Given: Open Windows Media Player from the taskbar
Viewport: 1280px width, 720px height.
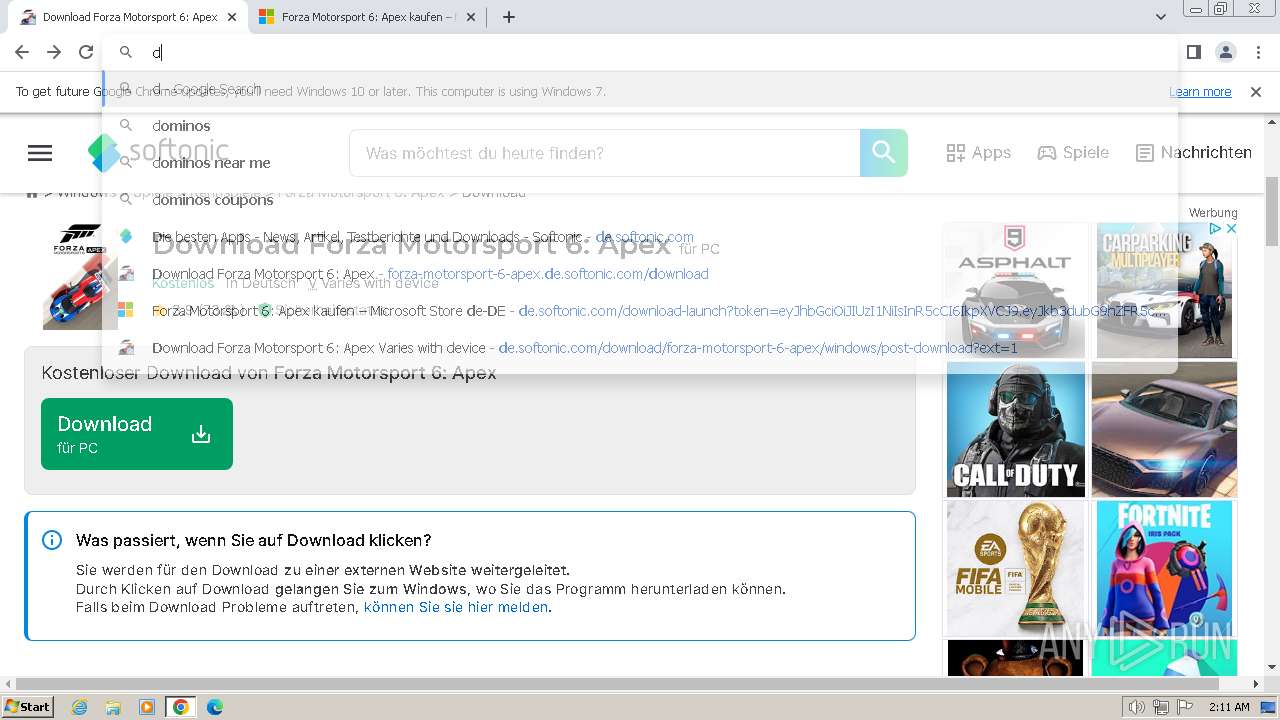Looking at the screenshot, I should tap(146, 707).
